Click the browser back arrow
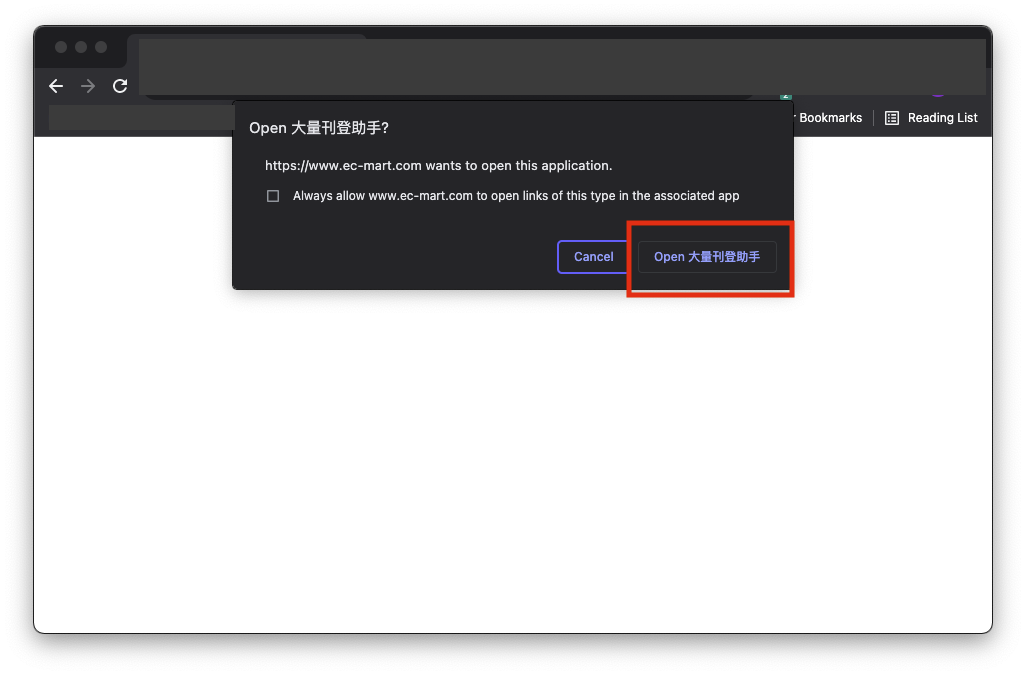 point(56,86)
